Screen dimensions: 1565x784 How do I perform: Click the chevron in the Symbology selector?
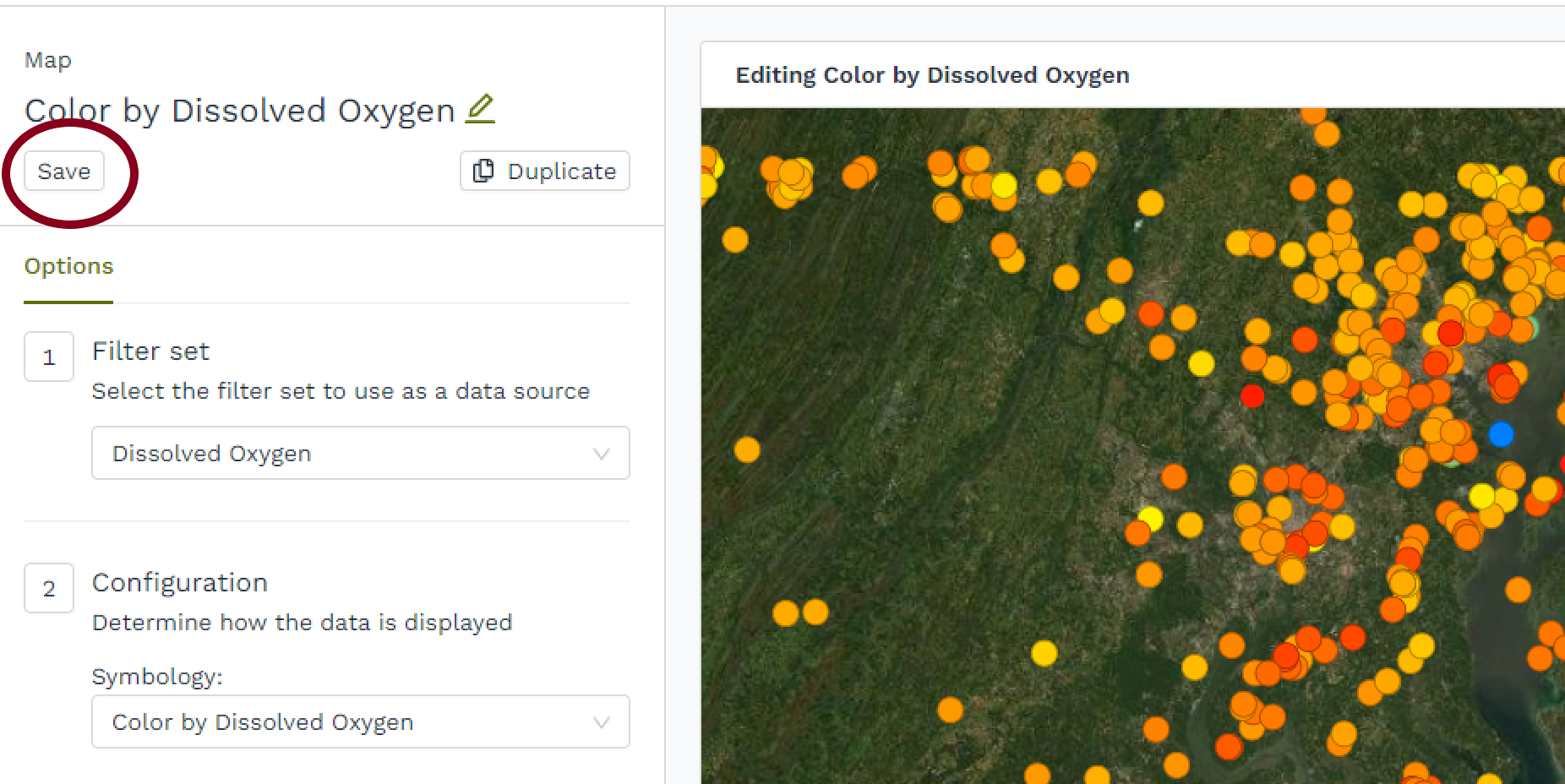pyautogui.click(x=602, y=722)
